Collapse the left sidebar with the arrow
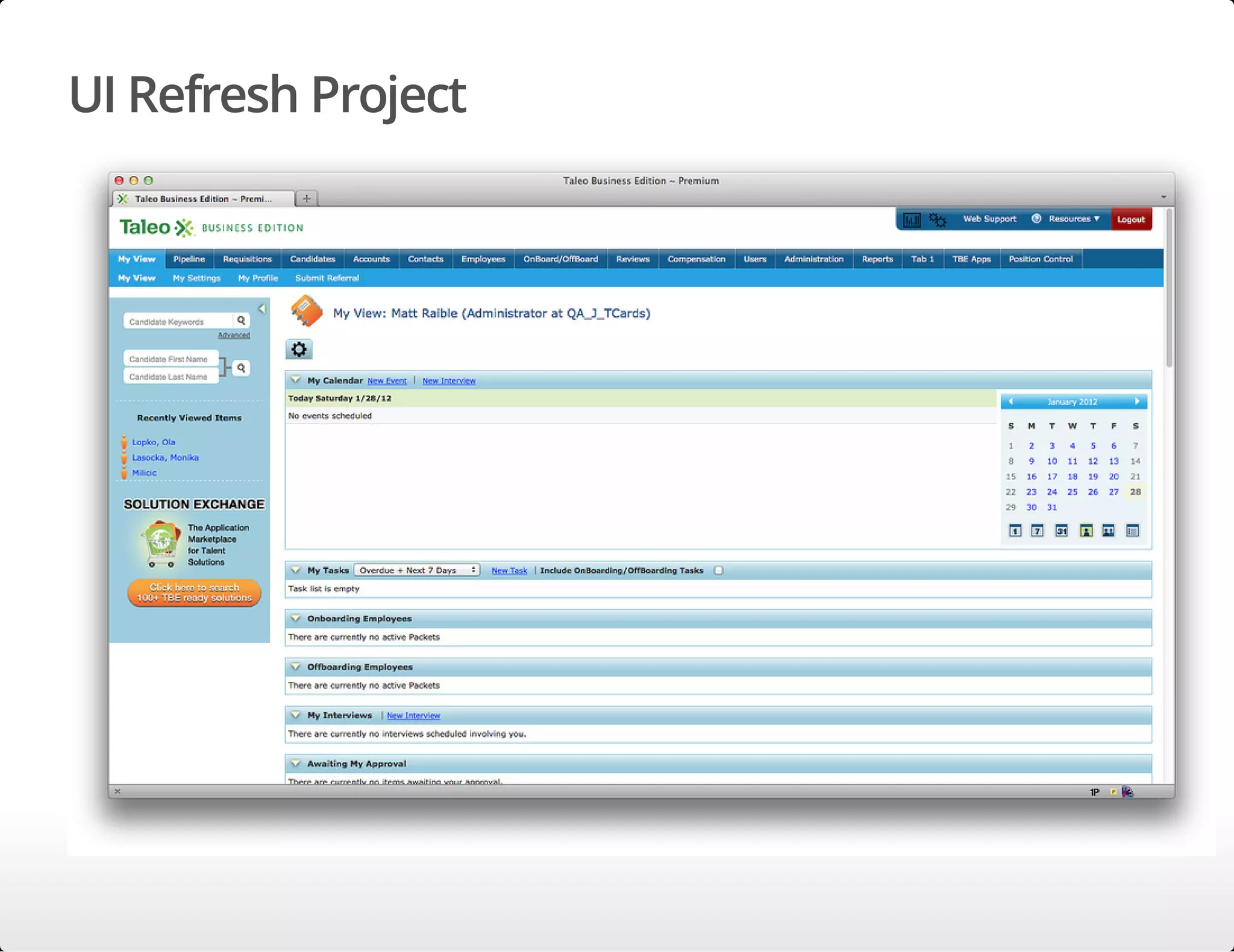 [262, 308]
